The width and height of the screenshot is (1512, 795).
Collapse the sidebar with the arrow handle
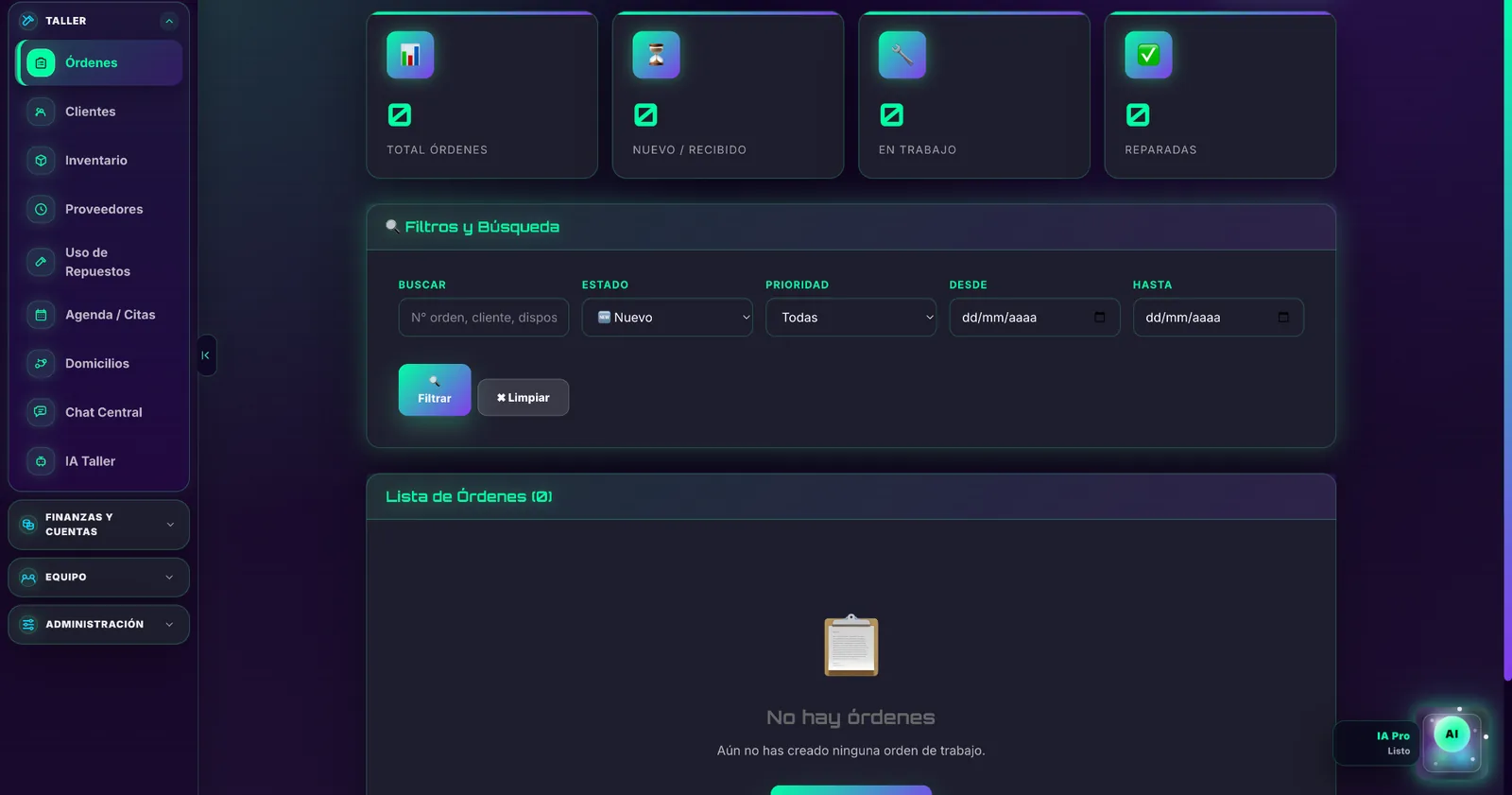(206, 355)
